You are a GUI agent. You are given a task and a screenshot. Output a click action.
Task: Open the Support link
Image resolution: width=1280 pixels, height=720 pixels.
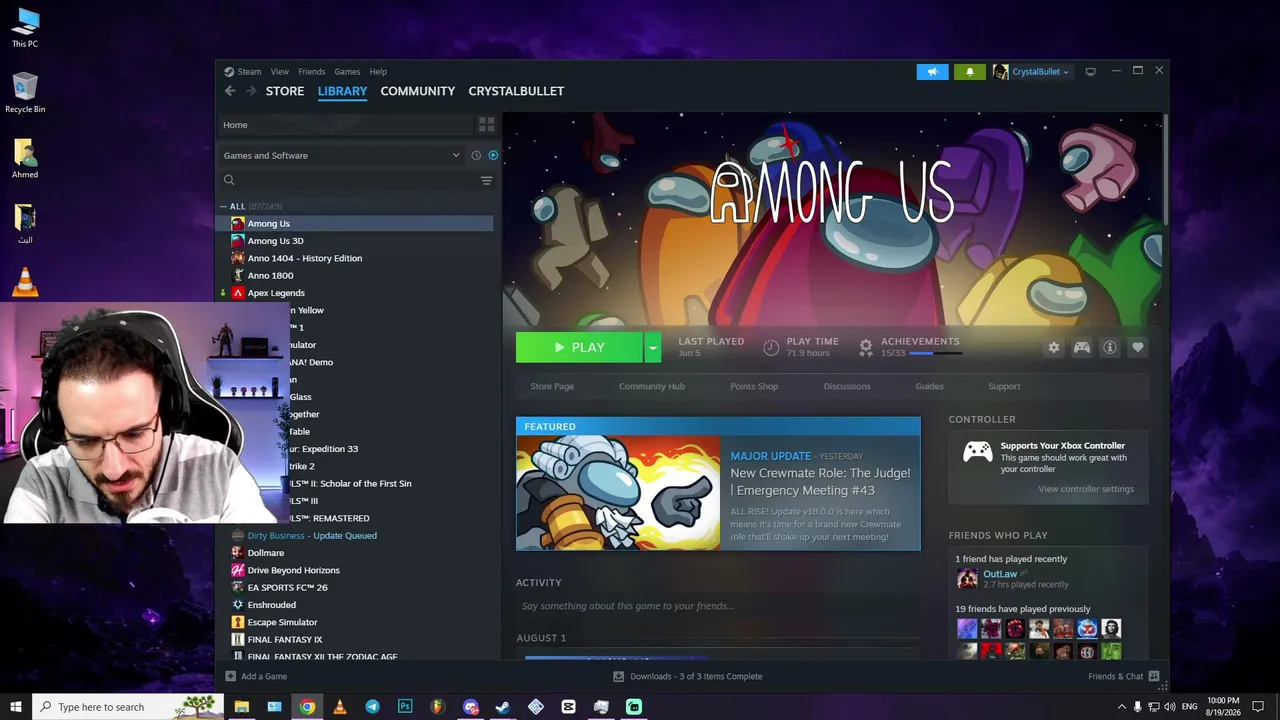point(1004,386)
